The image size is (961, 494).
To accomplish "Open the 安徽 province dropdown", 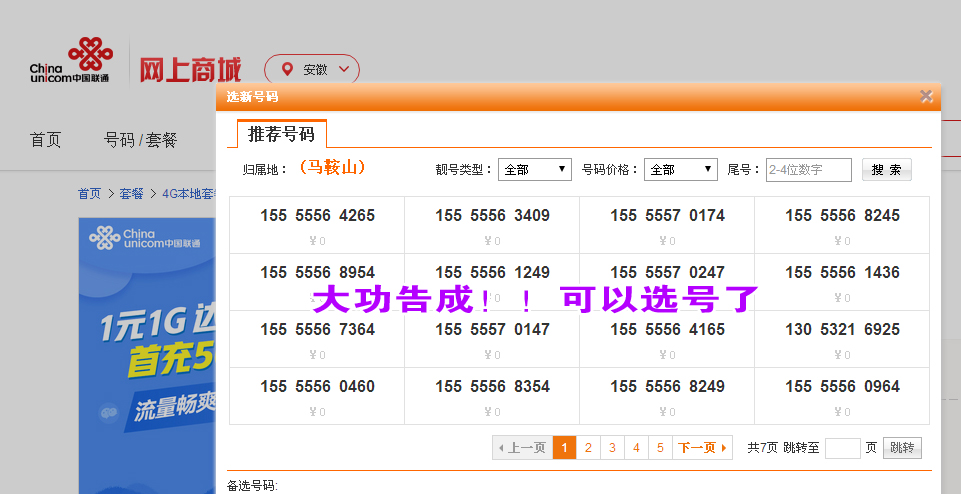I will click(312, 70).
